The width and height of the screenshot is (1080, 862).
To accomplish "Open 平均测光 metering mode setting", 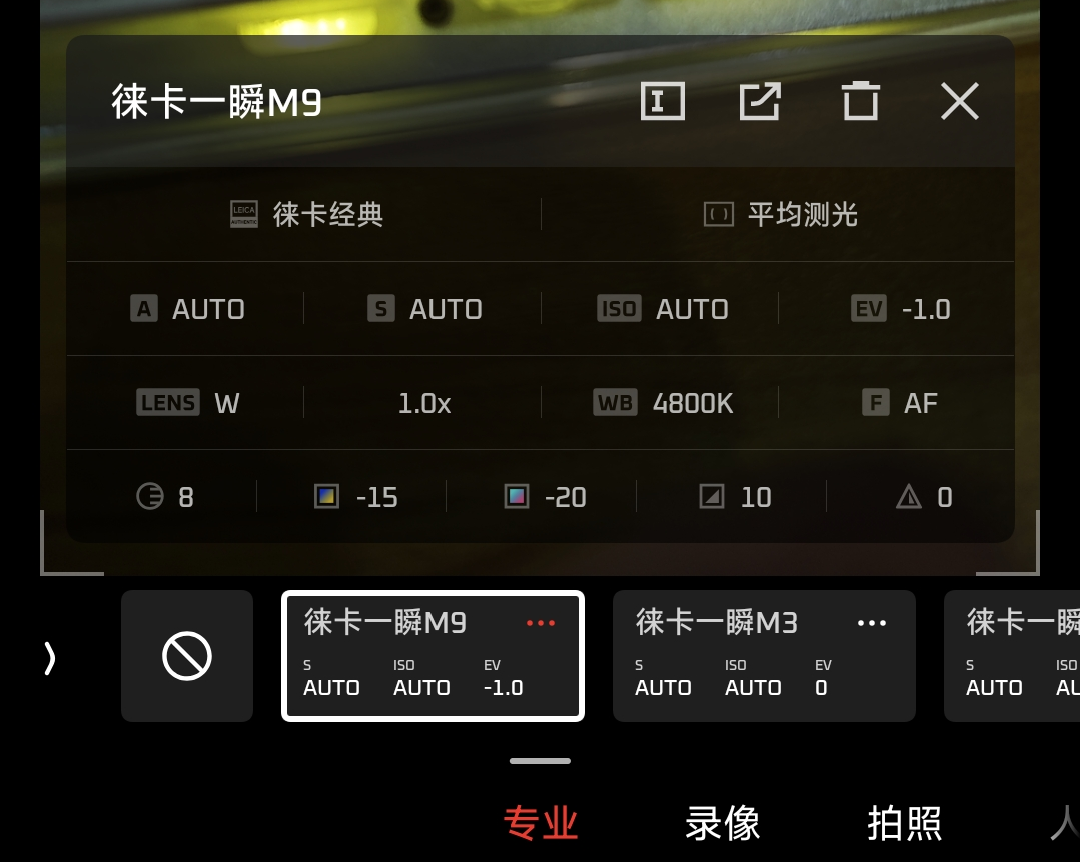I will pyautogui.click(x=780, y=214).
